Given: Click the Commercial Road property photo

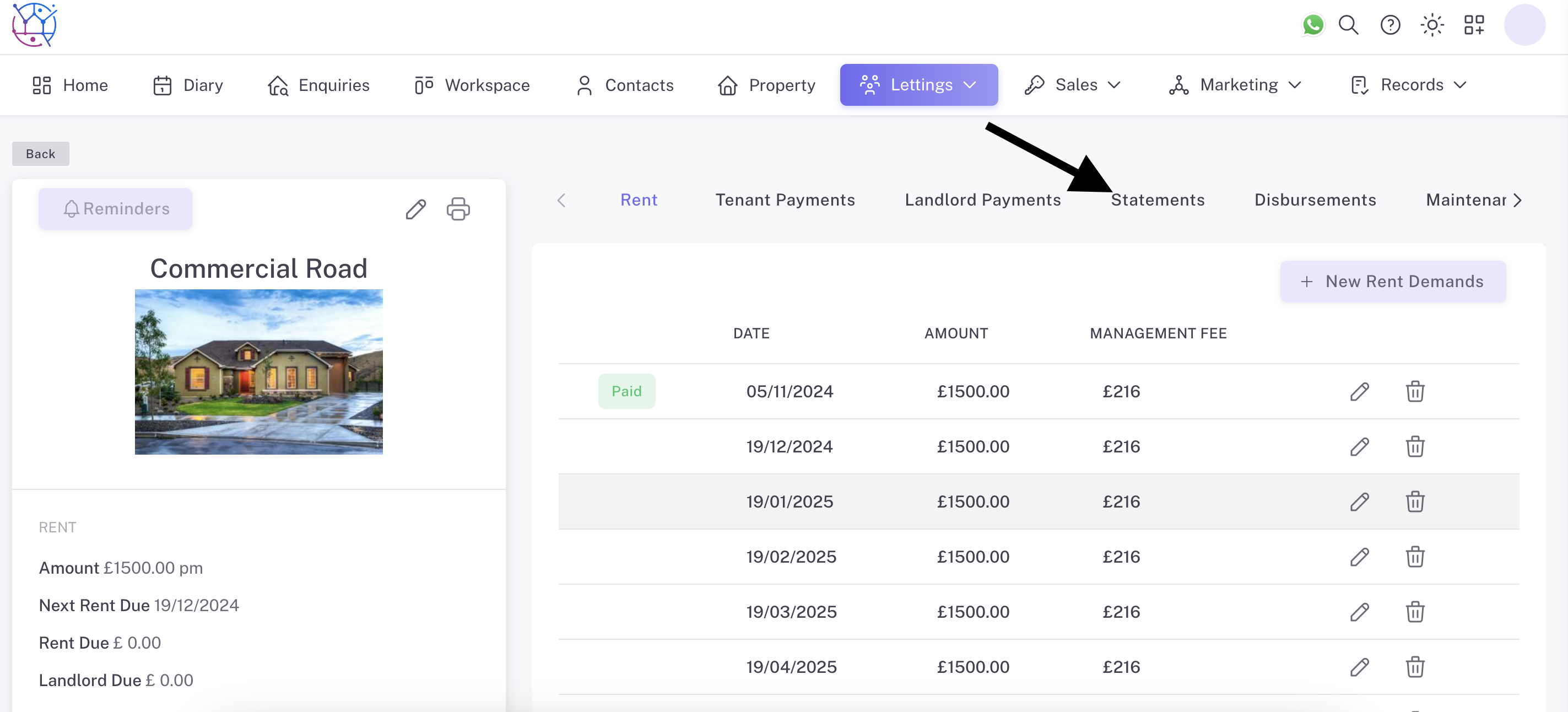Looking at the screenshot, I should point(259,371).
